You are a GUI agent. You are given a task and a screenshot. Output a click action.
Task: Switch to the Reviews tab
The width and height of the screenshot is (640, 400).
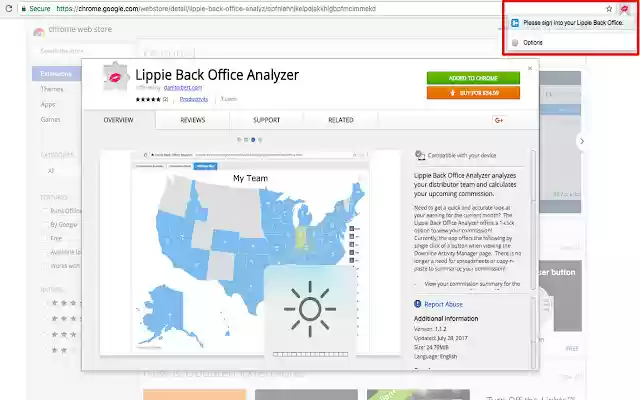193,120
